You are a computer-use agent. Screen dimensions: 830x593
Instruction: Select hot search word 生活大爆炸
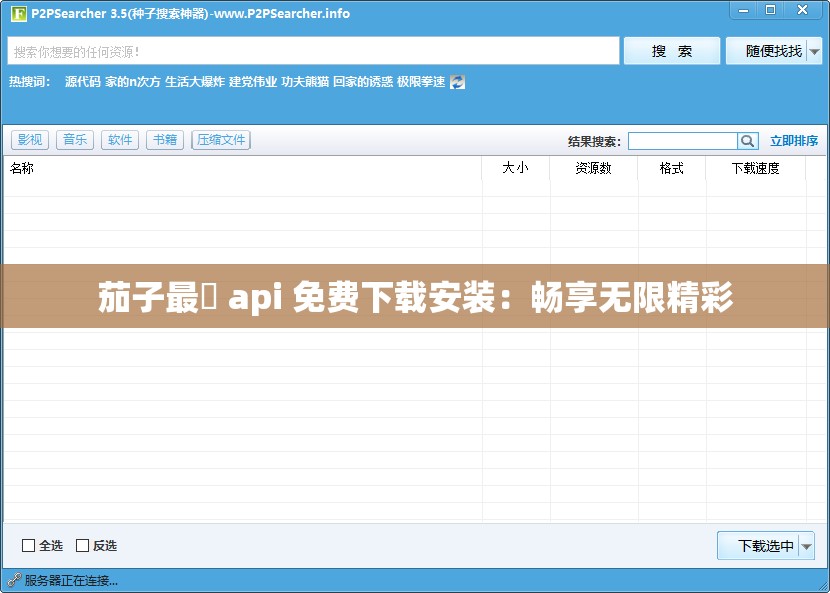click(x=195, y=82)
